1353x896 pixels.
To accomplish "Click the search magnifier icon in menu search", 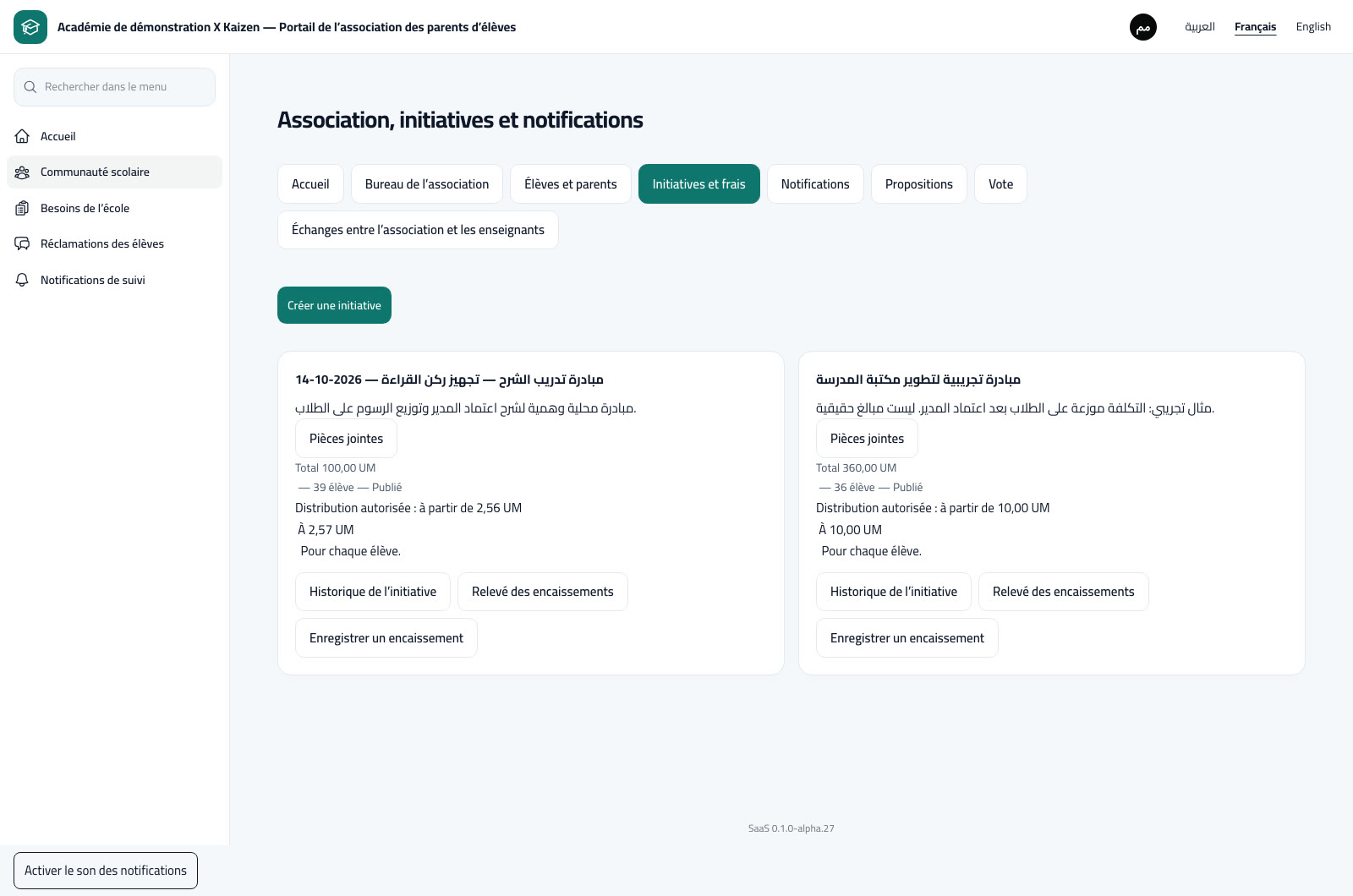I will 30,87.
